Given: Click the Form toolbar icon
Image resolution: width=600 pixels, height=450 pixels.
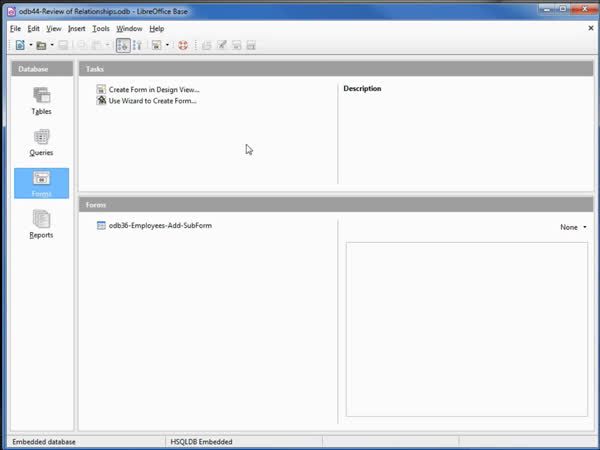Looking at the screenshot, I should (156, 45).
